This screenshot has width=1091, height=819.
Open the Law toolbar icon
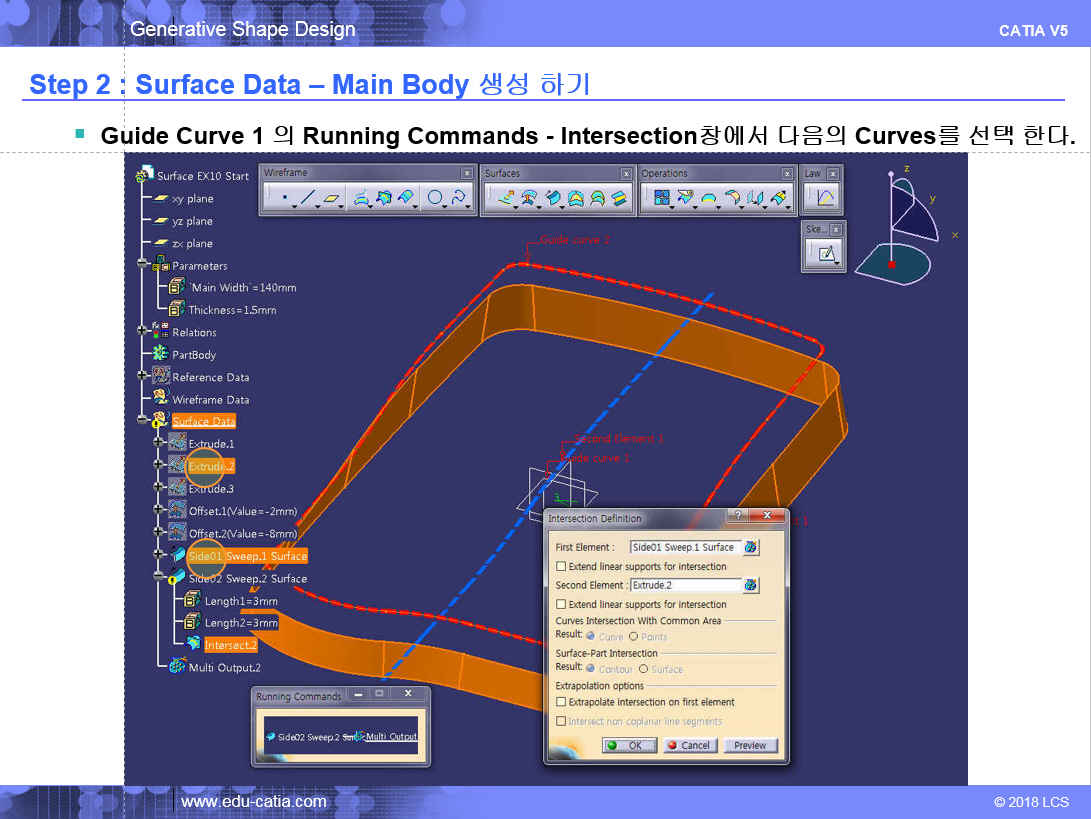(825, 198)
